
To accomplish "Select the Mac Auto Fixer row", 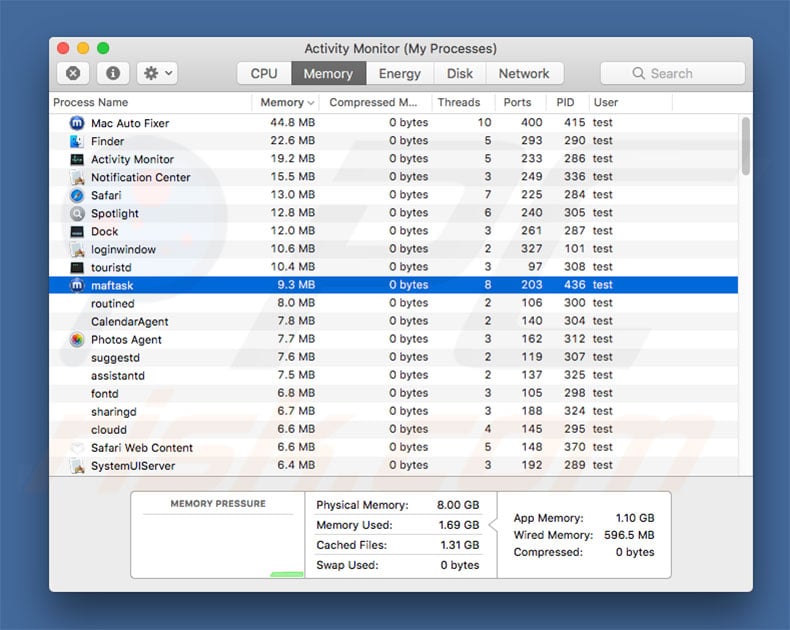I will 393,123.
